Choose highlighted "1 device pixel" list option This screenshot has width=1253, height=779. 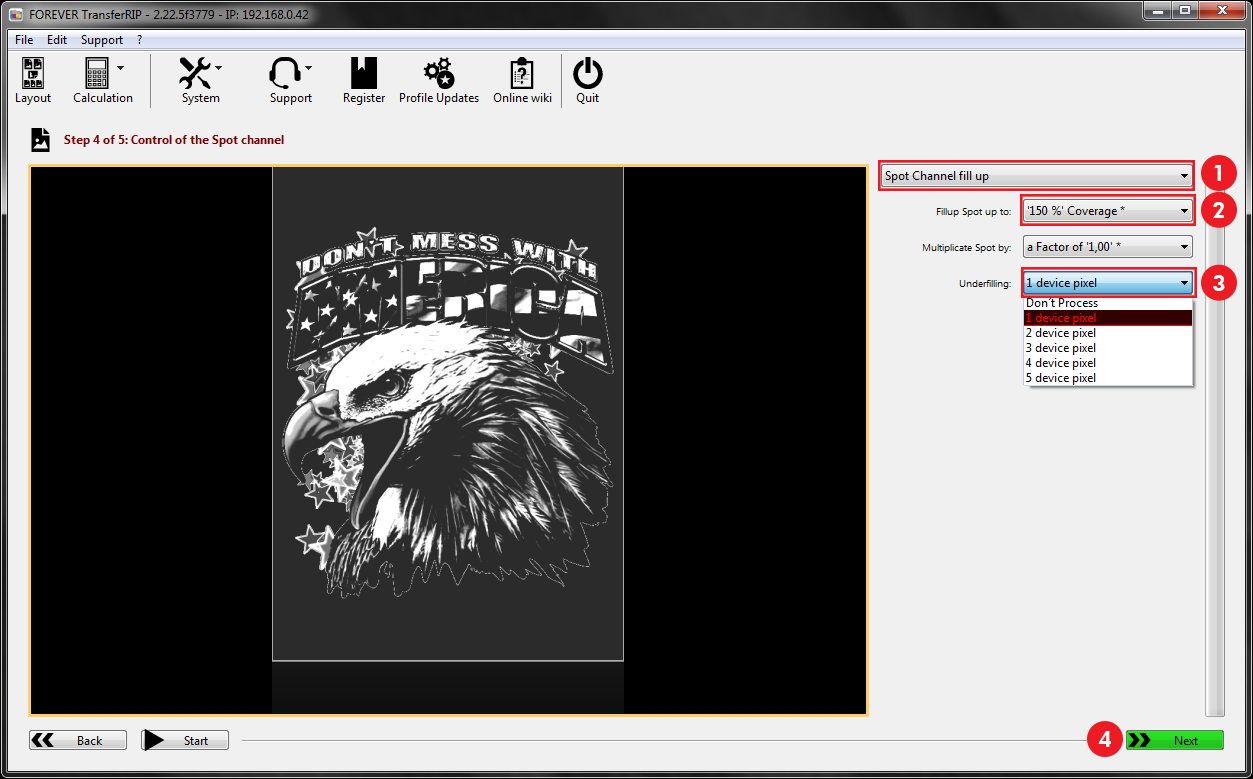1108,318
